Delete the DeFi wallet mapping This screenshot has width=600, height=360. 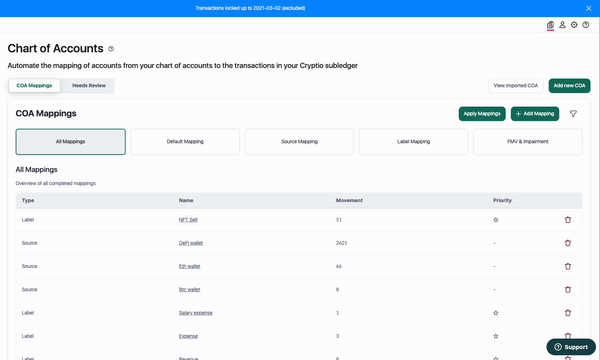567,243
